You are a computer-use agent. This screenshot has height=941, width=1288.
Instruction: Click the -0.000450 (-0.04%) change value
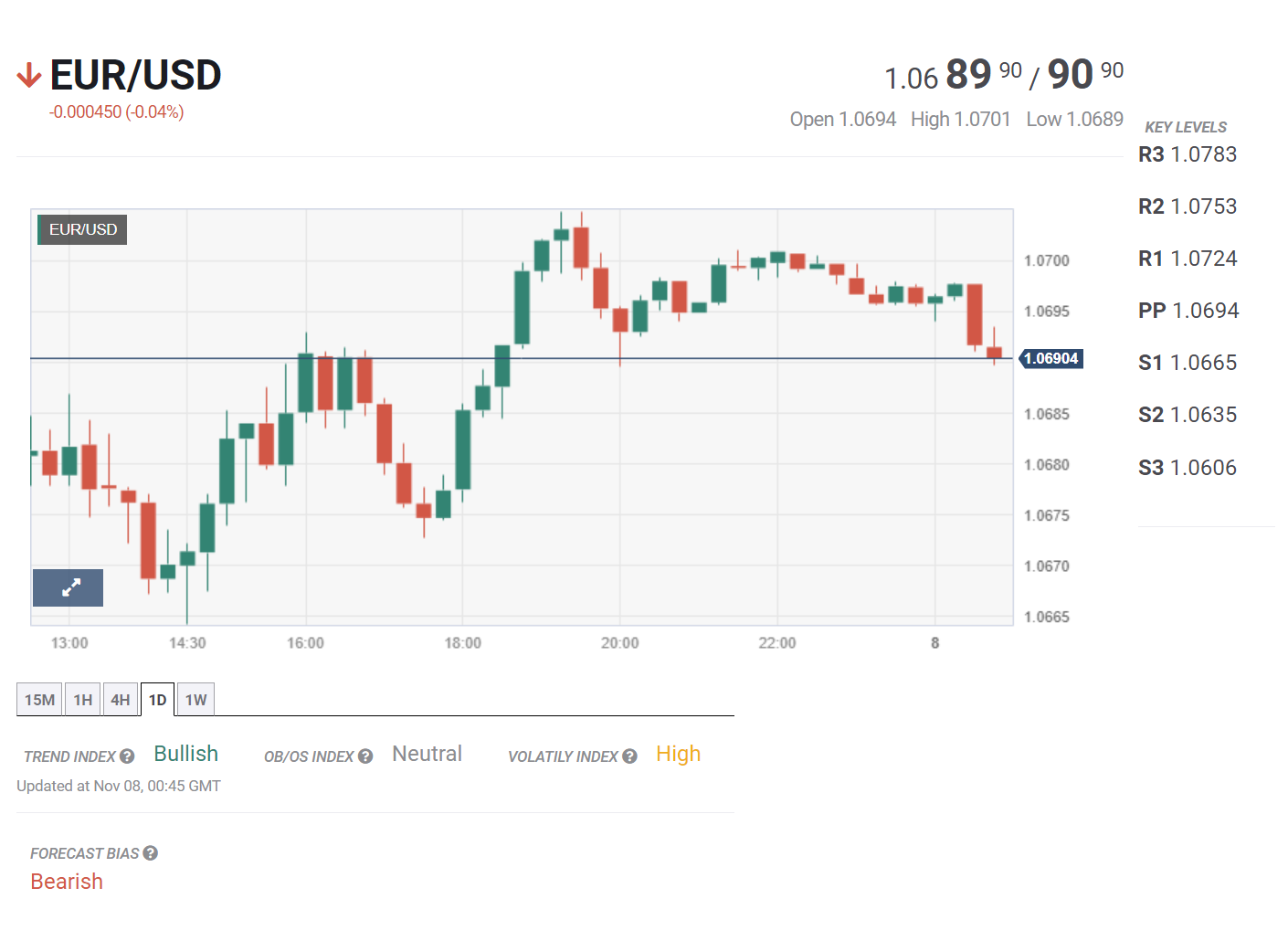(x=116, y=111)
